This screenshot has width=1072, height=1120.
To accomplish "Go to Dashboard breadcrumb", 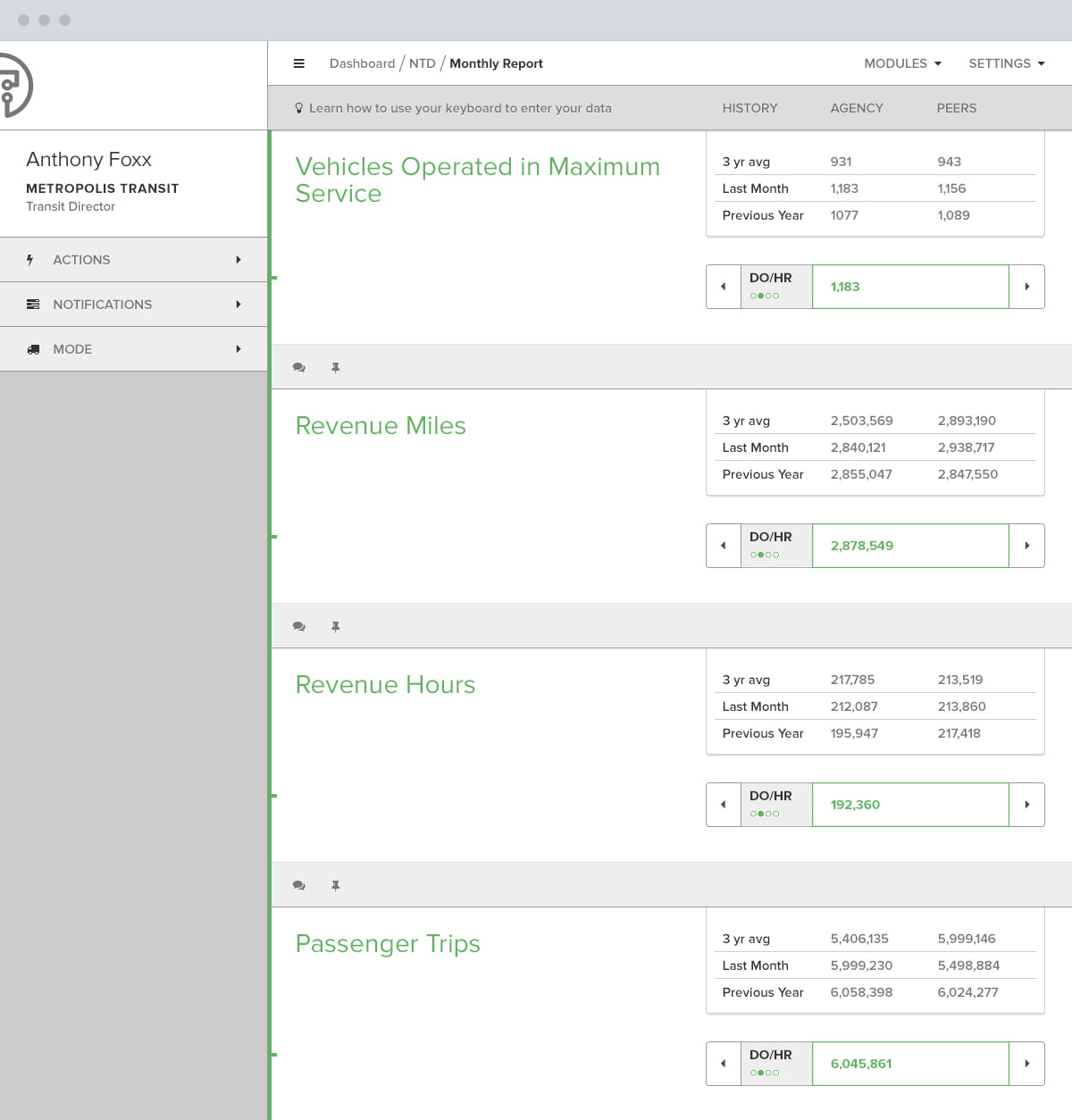I will pyautogui.click(x=362, y=63).
